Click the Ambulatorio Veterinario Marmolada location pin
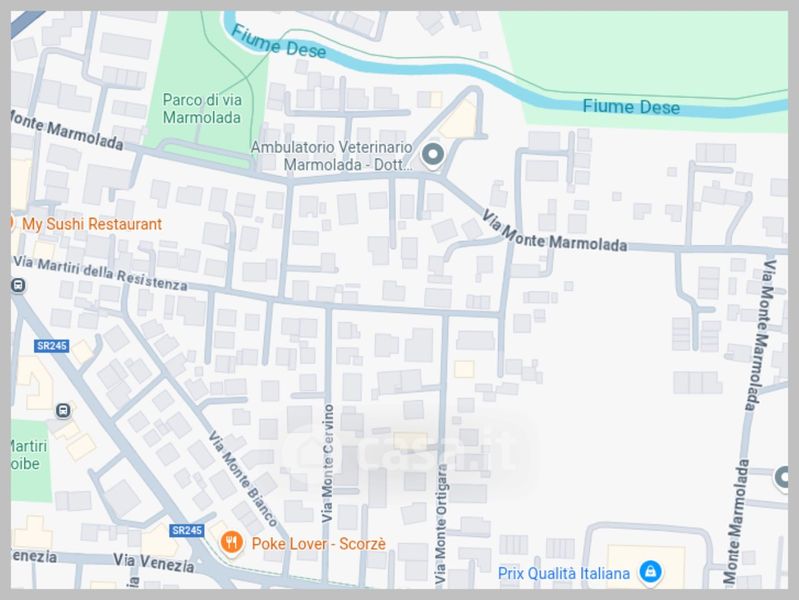The height and width of the screenshot is (600, 799). pyautogui.click(x=433, y=155)
